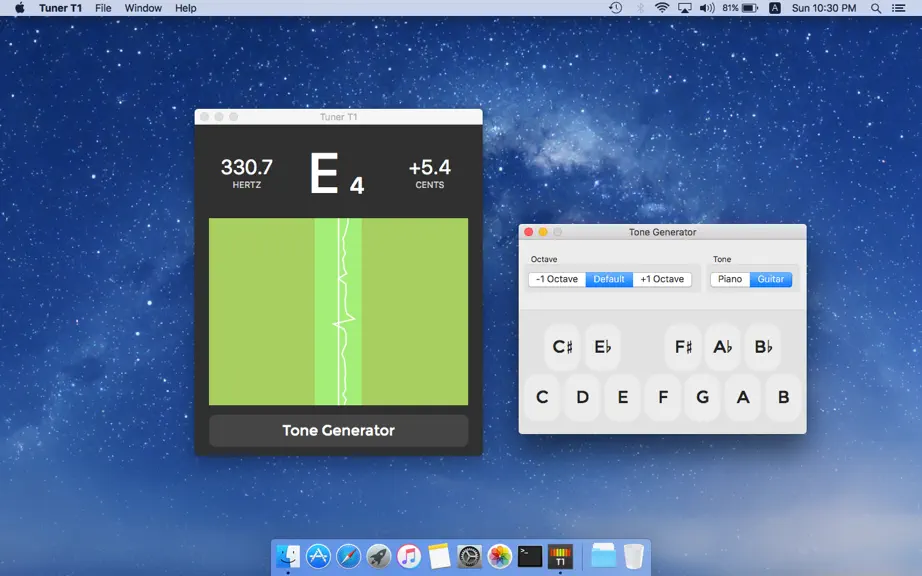This screenshot has width=922, height=576.
Task: Click the Tone Generator button
Action: click(339, 430)
